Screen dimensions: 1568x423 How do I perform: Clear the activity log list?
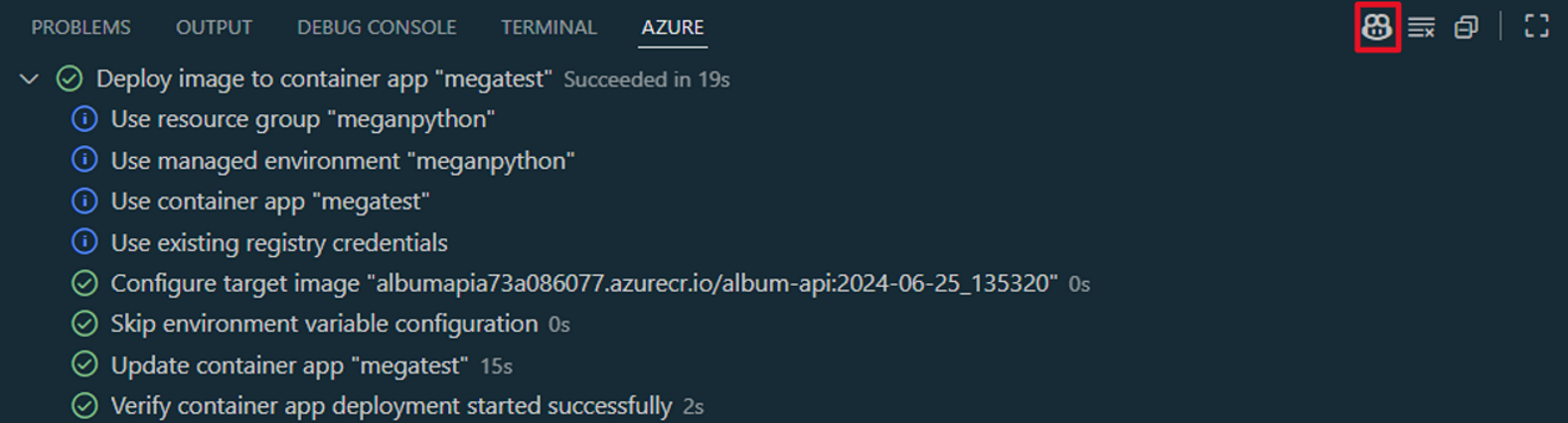1421,27
